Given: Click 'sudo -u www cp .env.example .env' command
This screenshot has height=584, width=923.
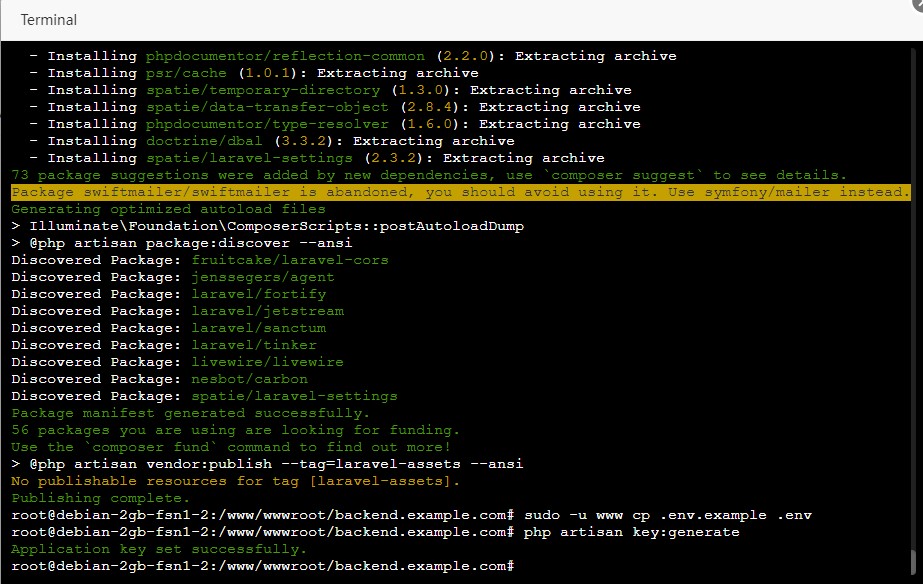Looking at the screenshot, I should pos(668,515).
